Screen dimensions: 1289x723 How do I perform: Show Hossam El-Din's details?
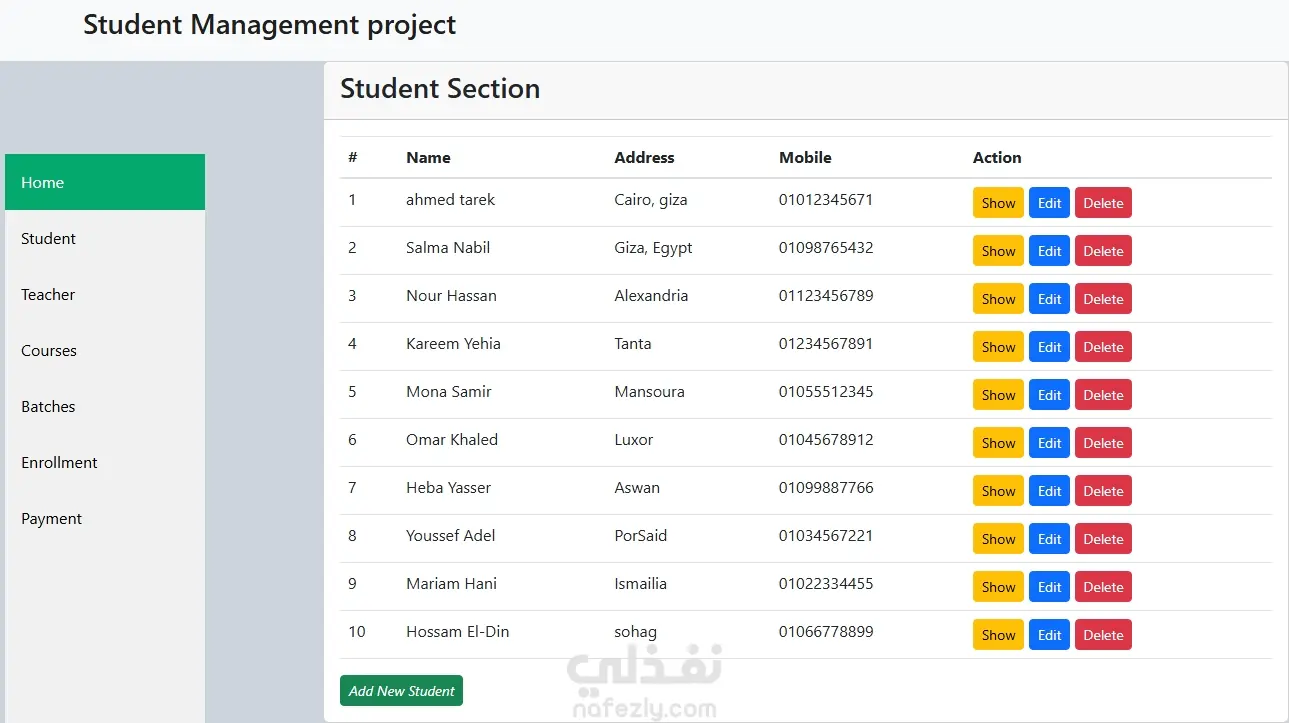click(x=998, y=635)
